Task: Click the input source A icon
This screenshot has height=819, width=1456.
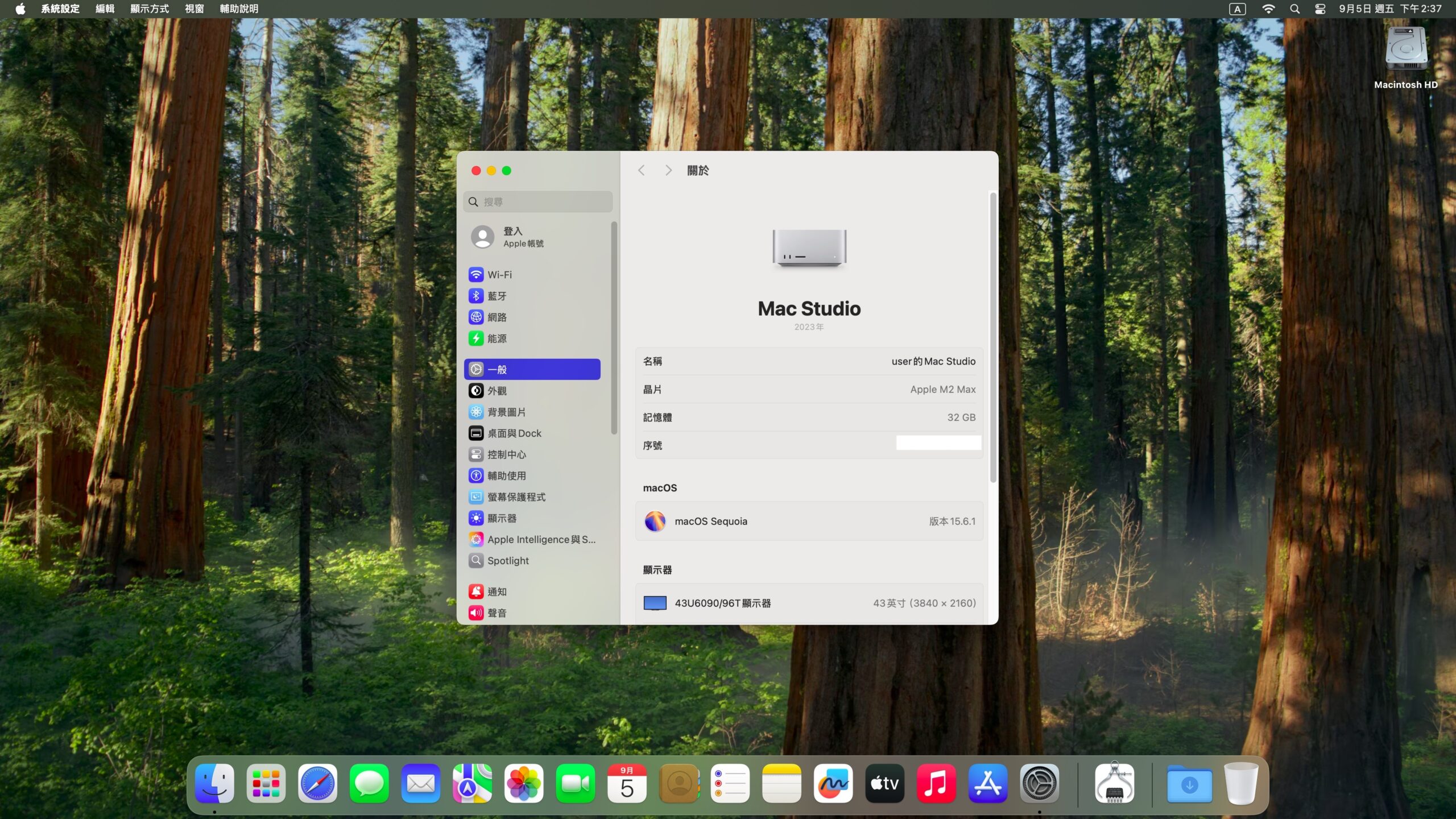Action: [1238, 9]
